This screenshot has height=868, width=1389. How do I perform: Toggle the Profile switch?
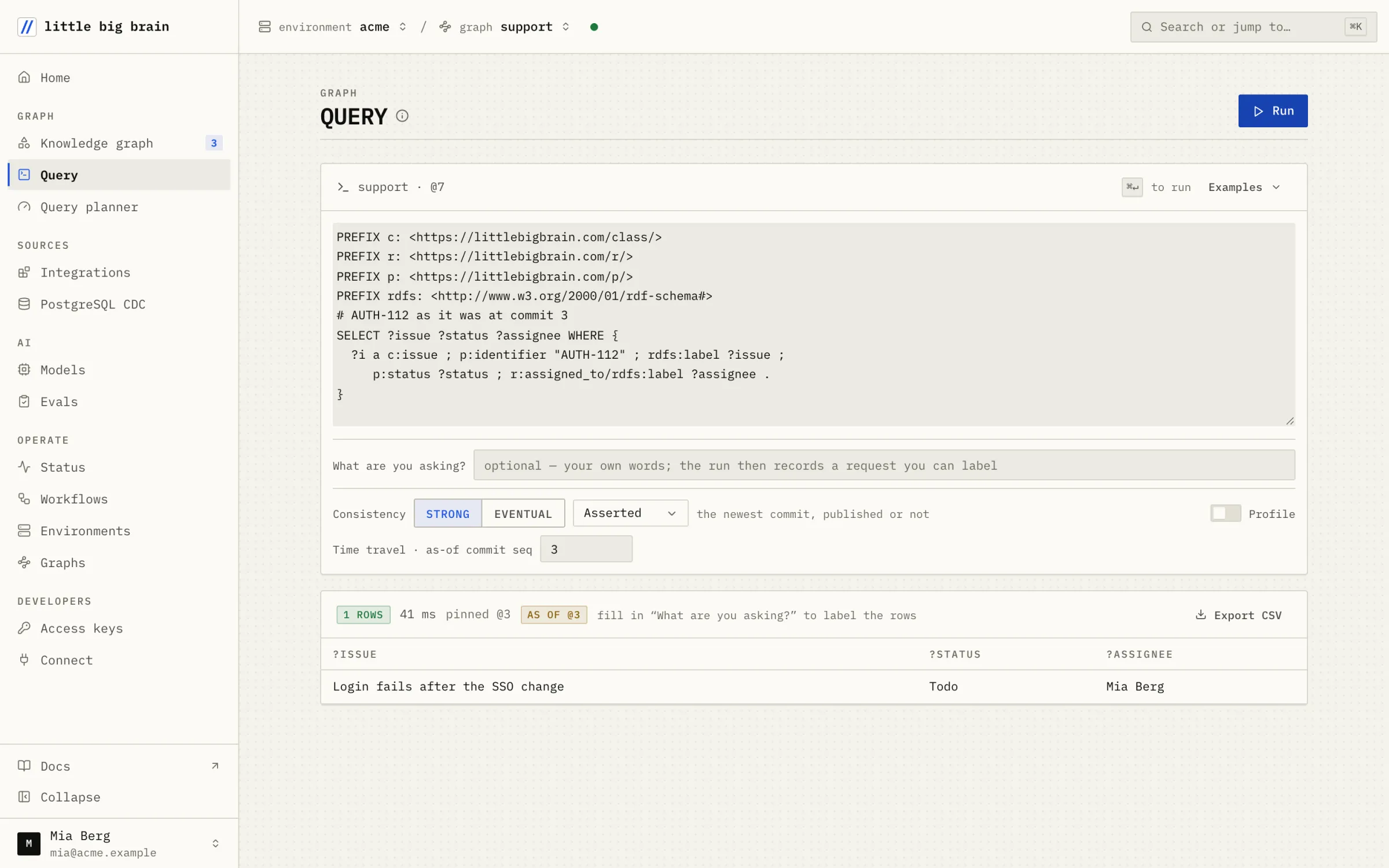pyautogui.click(x=1225, y=513)
